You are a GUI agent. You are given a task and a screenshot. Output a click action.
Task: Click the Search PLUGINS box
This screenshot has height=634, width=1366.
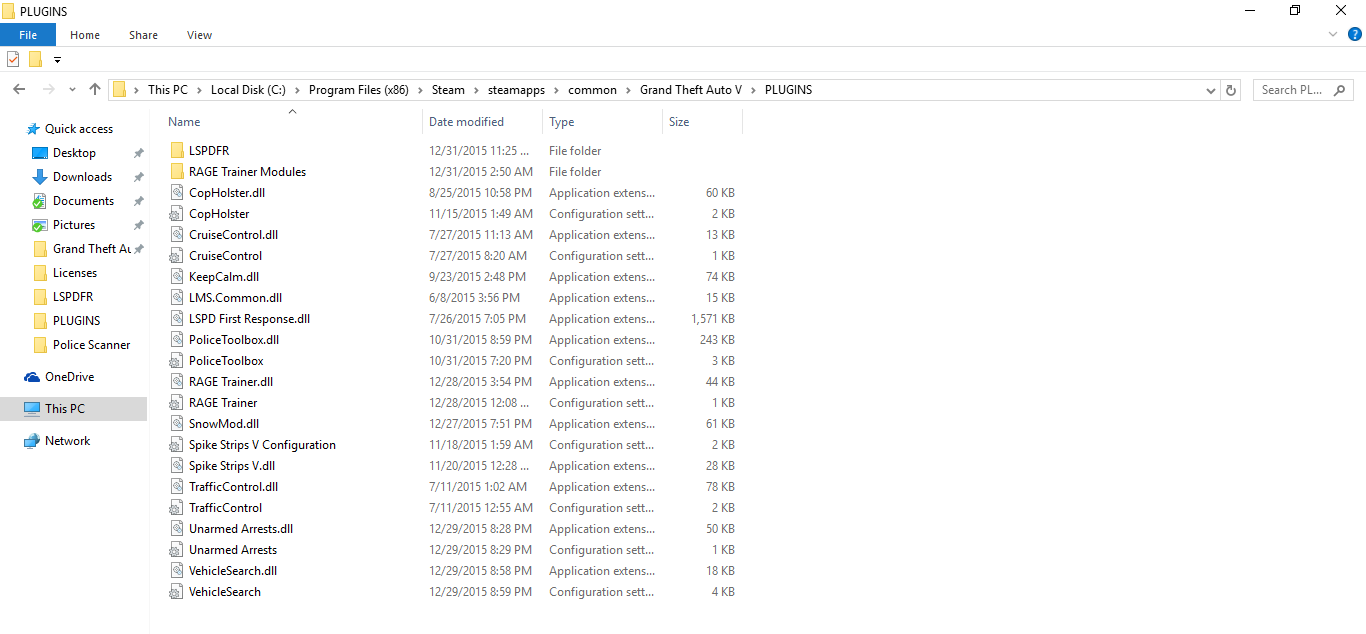[x=1303, y=90]
